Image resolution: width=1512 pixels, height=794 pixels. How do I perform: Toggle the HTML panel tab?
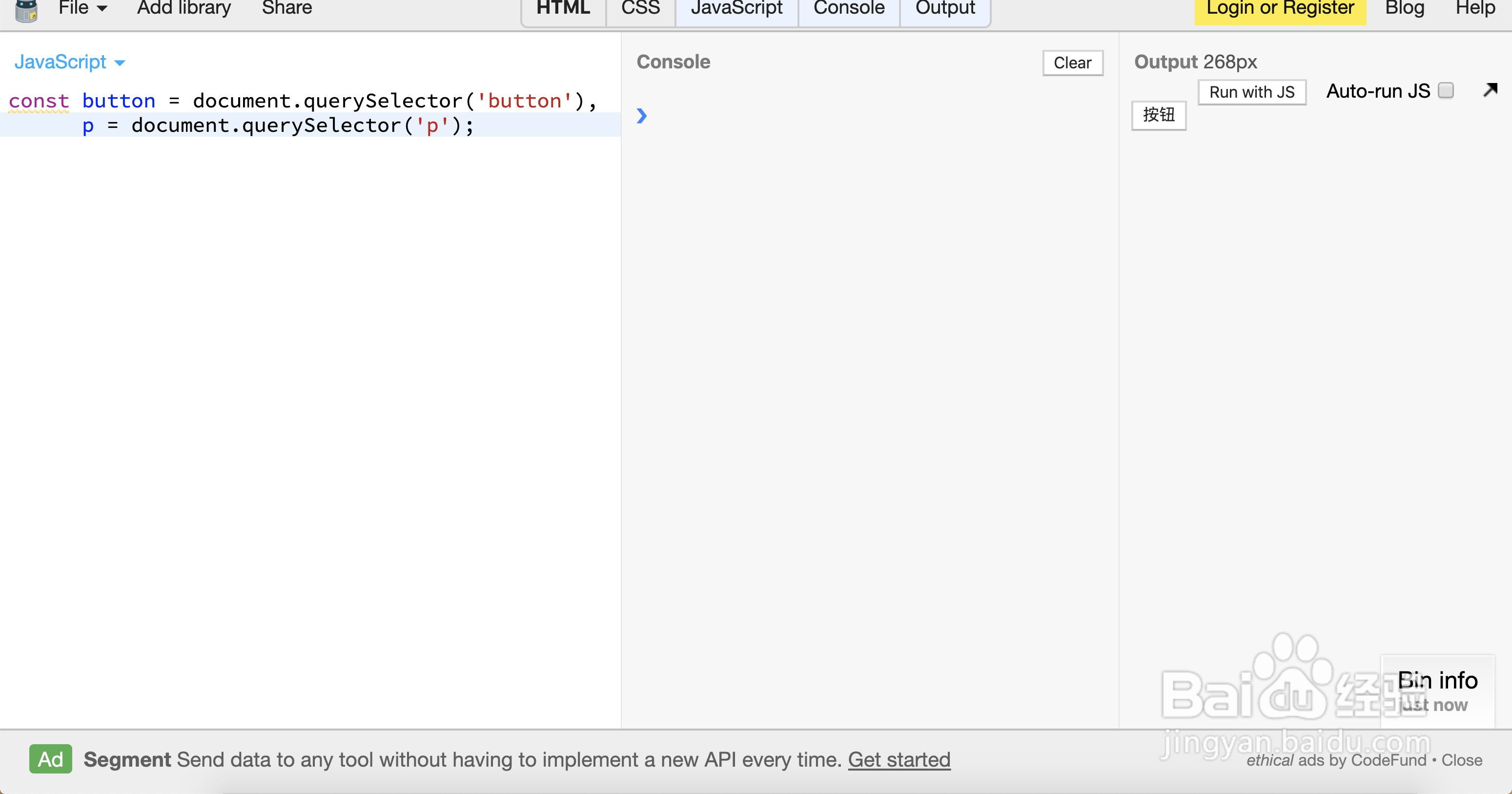click(563, 8)
